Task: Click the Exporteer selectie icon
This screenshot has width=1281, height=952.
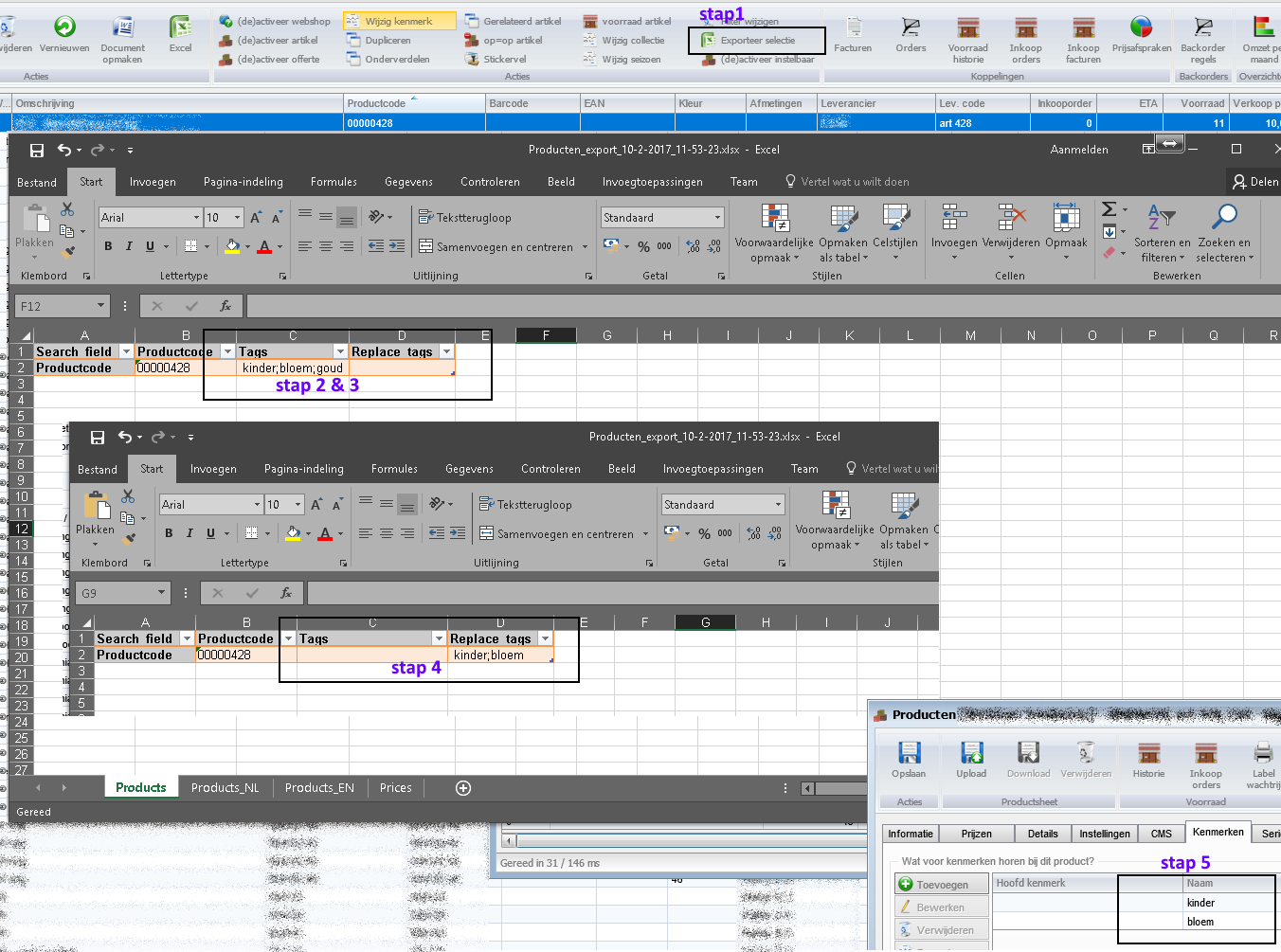Action: 708,41
